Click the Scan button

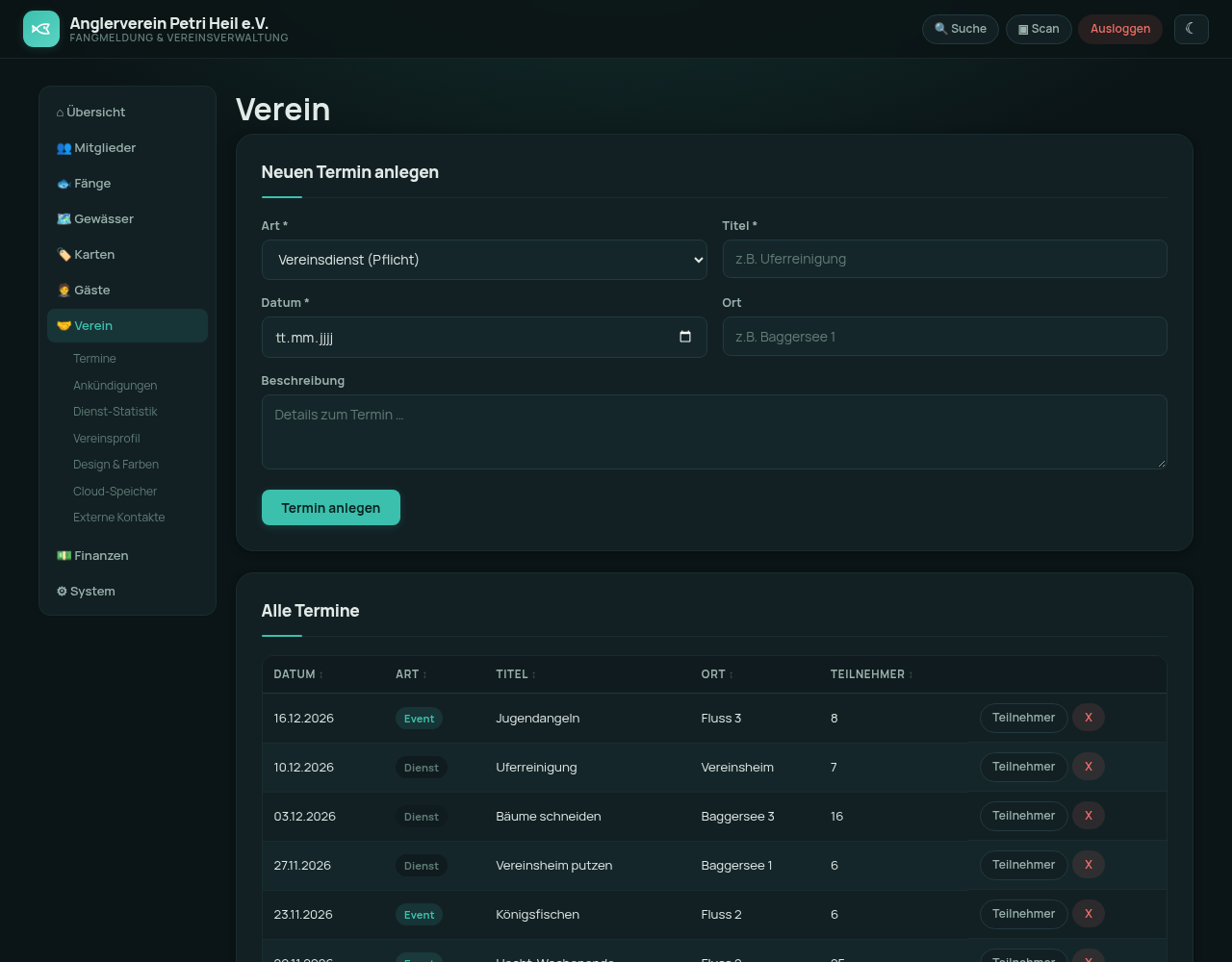coord(1039,29)
